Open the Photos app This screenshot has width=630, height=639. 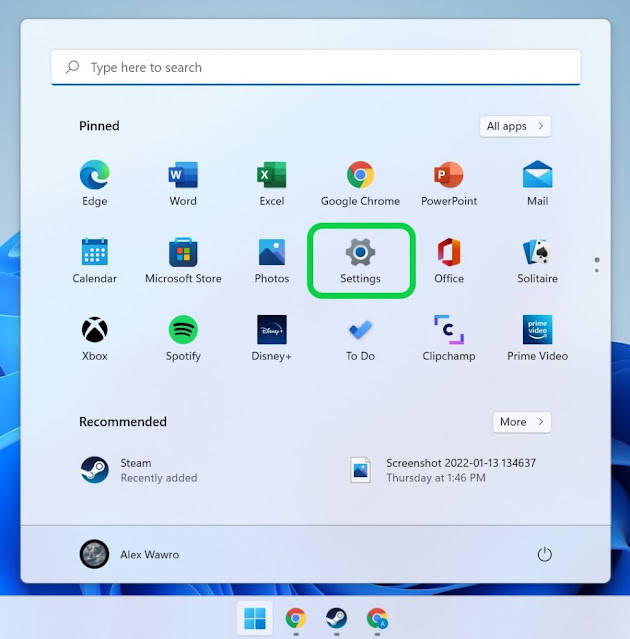[x=272, y=261]
